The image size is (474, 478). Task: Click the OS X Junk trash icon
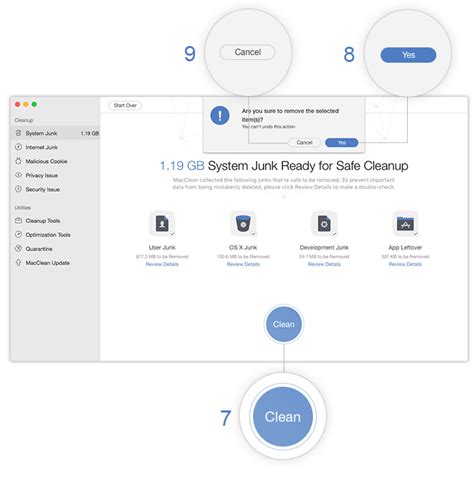click(243, 223)
